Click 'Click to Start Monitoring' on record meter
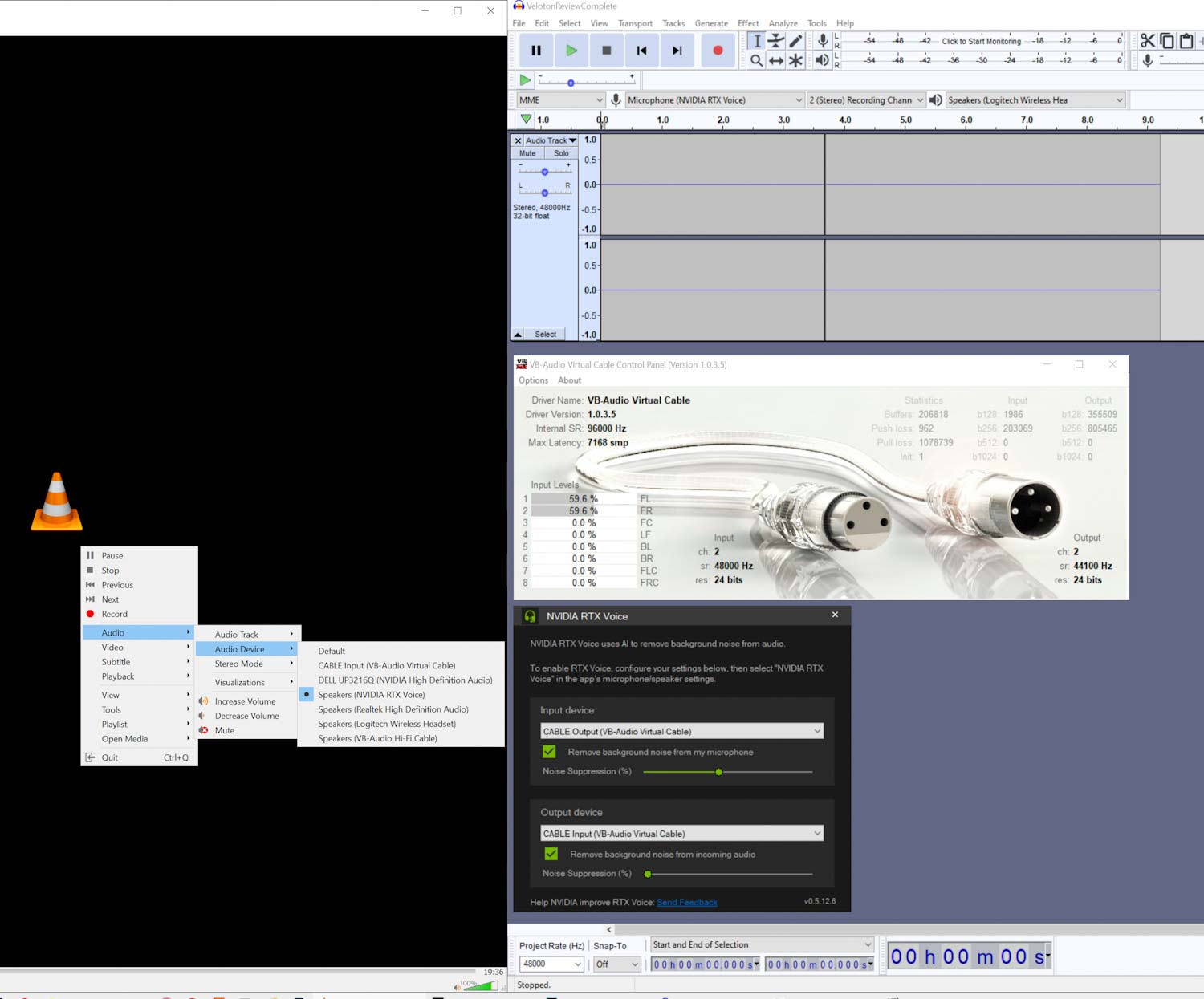1204x999 pixels. [981, 41]
